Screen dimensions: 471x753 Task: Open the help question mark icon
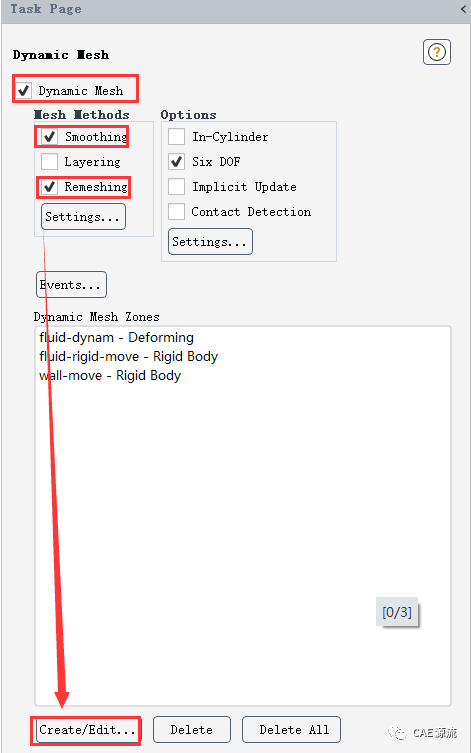[x=436, y=52]
